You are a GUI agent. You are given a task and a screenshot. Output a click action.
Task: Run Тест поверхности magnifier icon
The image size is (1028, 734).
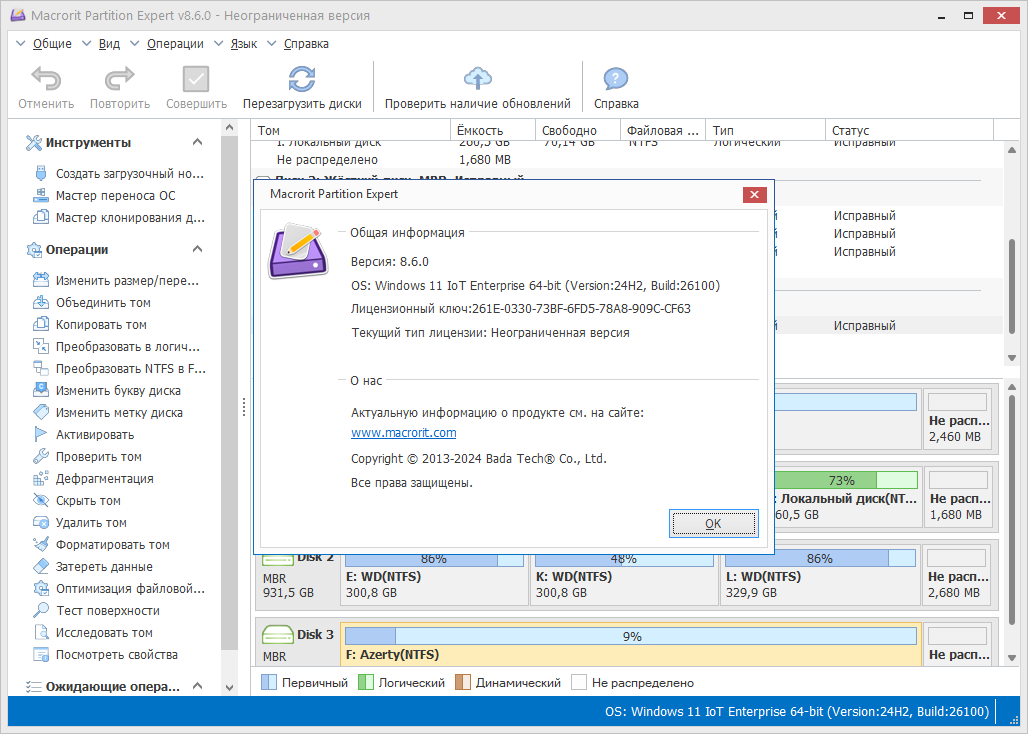(41, 610)
